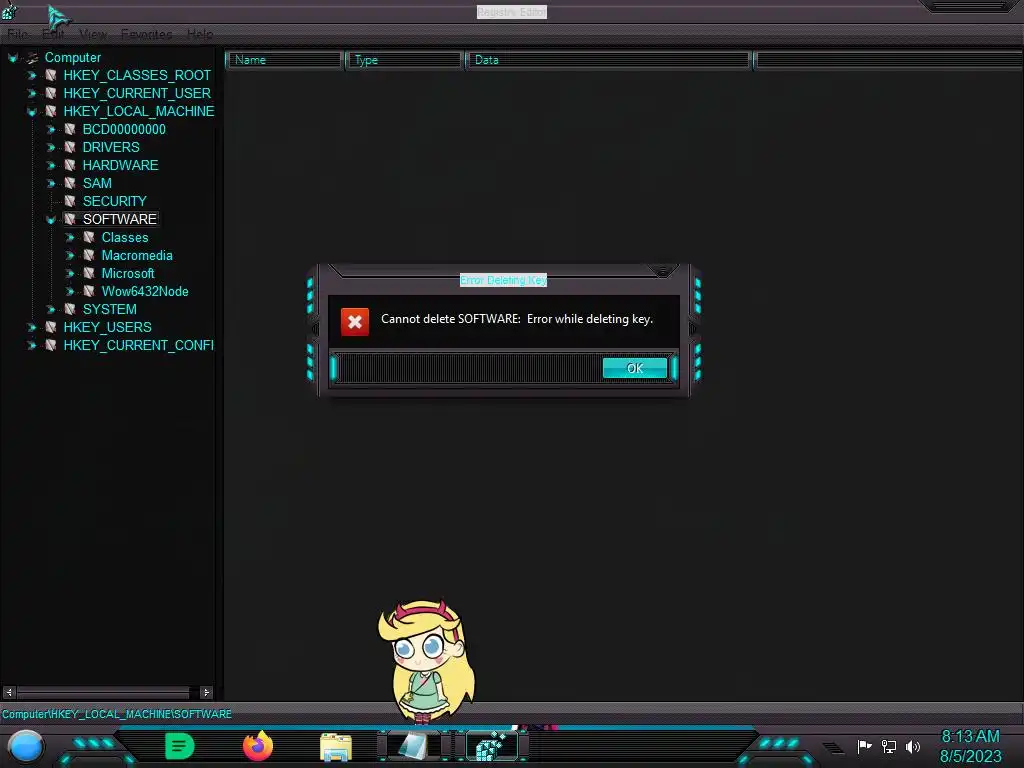
Task: Click the DRIVERS key icon
Action: (x=69, y=147)
